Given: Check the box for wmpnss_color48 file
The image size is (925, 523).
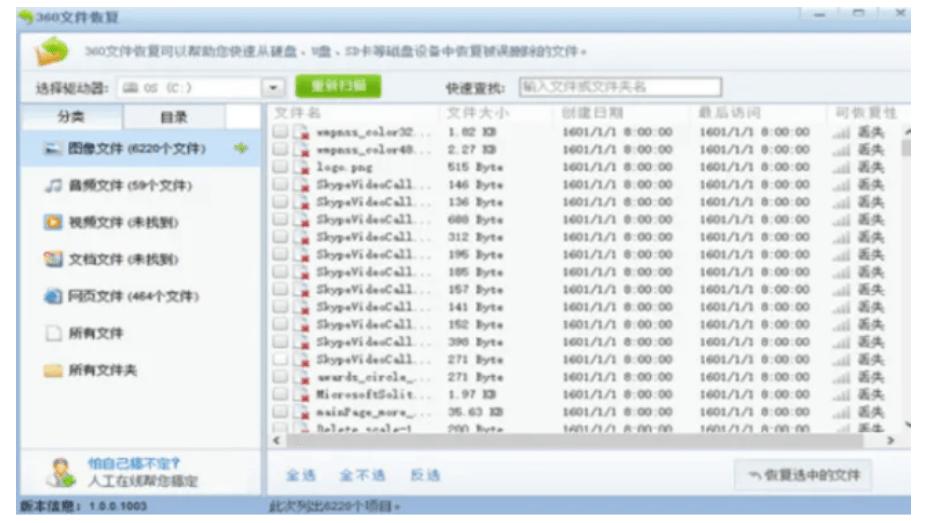Looking at the screenshot, I should pos(280,149).
